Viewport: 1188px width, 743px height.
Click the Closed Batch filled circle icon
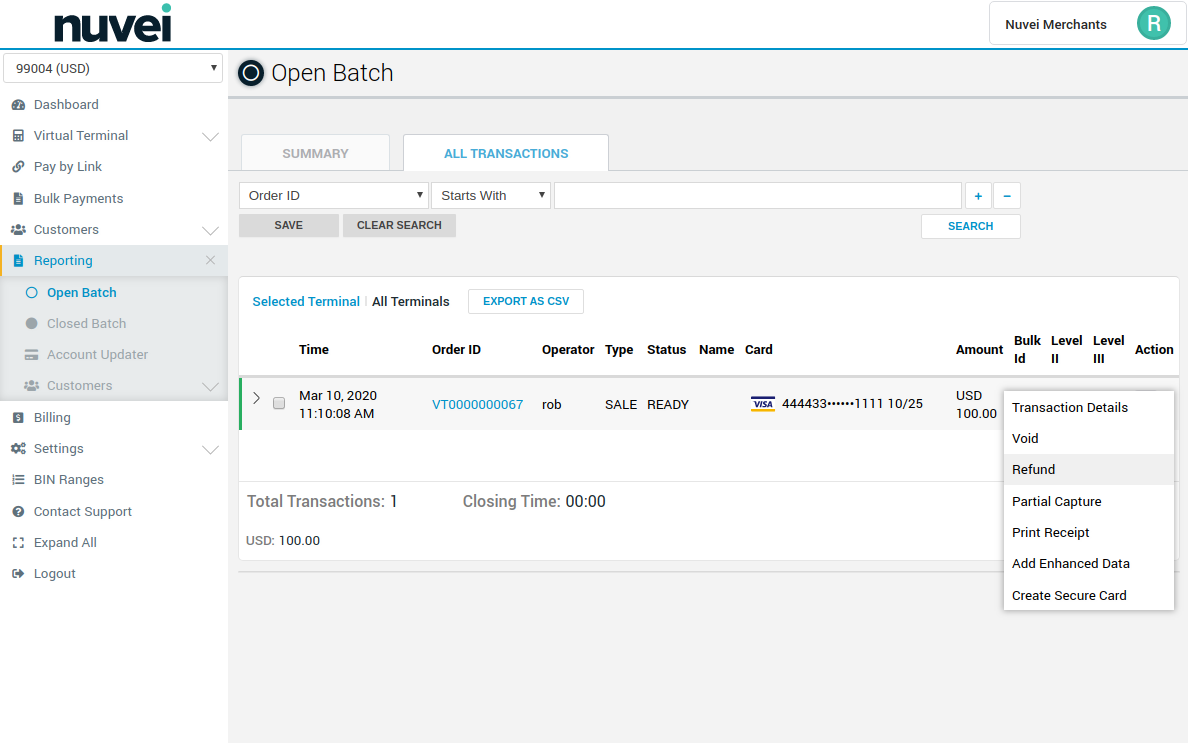[31, 323]
